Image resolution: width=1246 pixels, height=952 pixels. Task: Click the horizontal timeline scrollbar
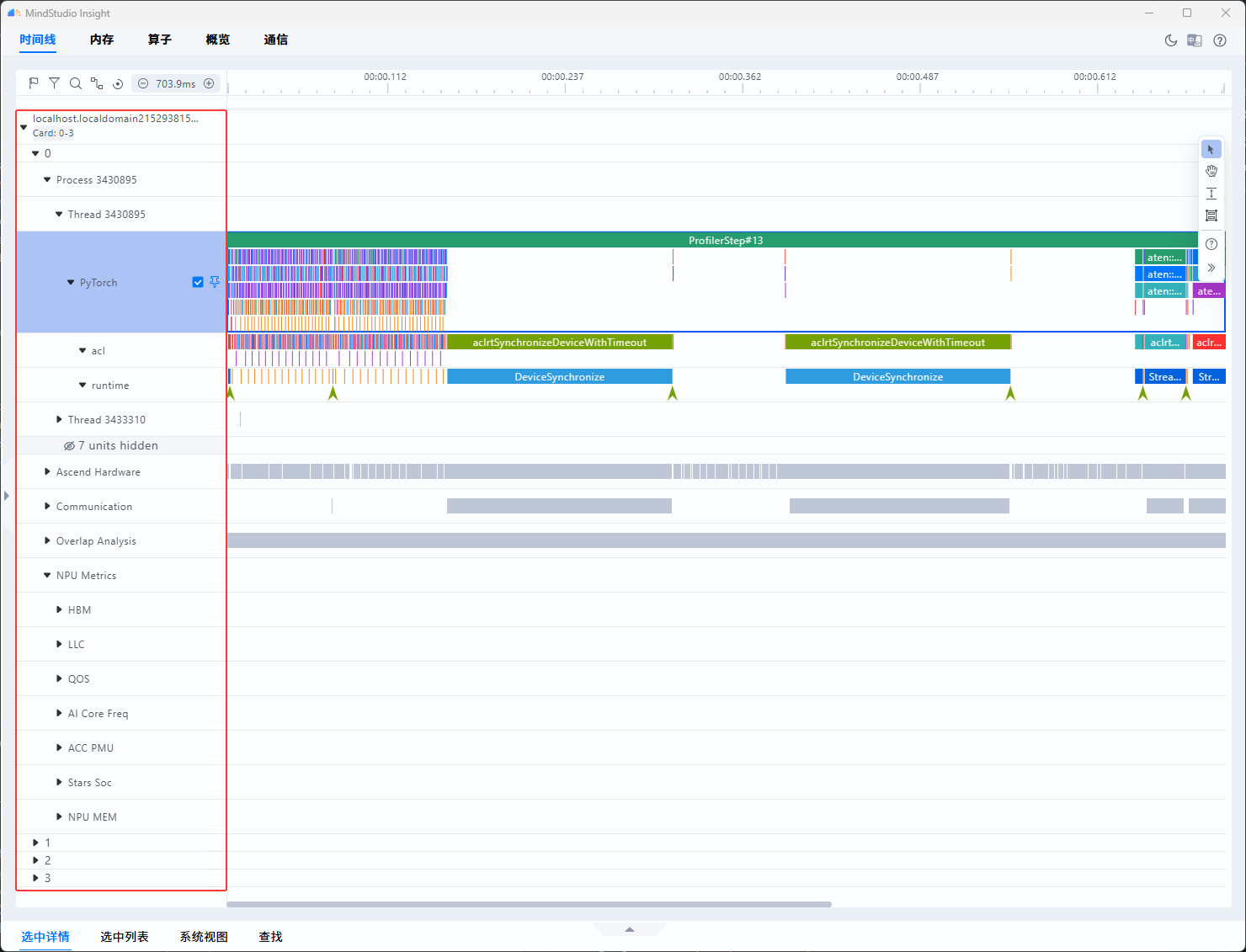point(529,904)
